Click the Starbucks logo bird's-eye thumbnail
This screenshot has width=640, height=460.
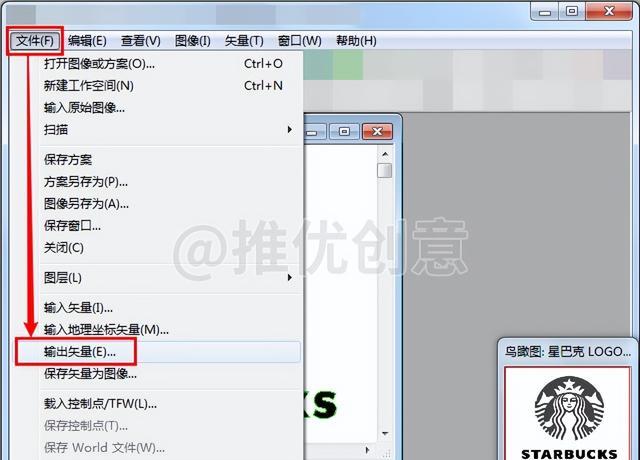click(x=569, y=413)
